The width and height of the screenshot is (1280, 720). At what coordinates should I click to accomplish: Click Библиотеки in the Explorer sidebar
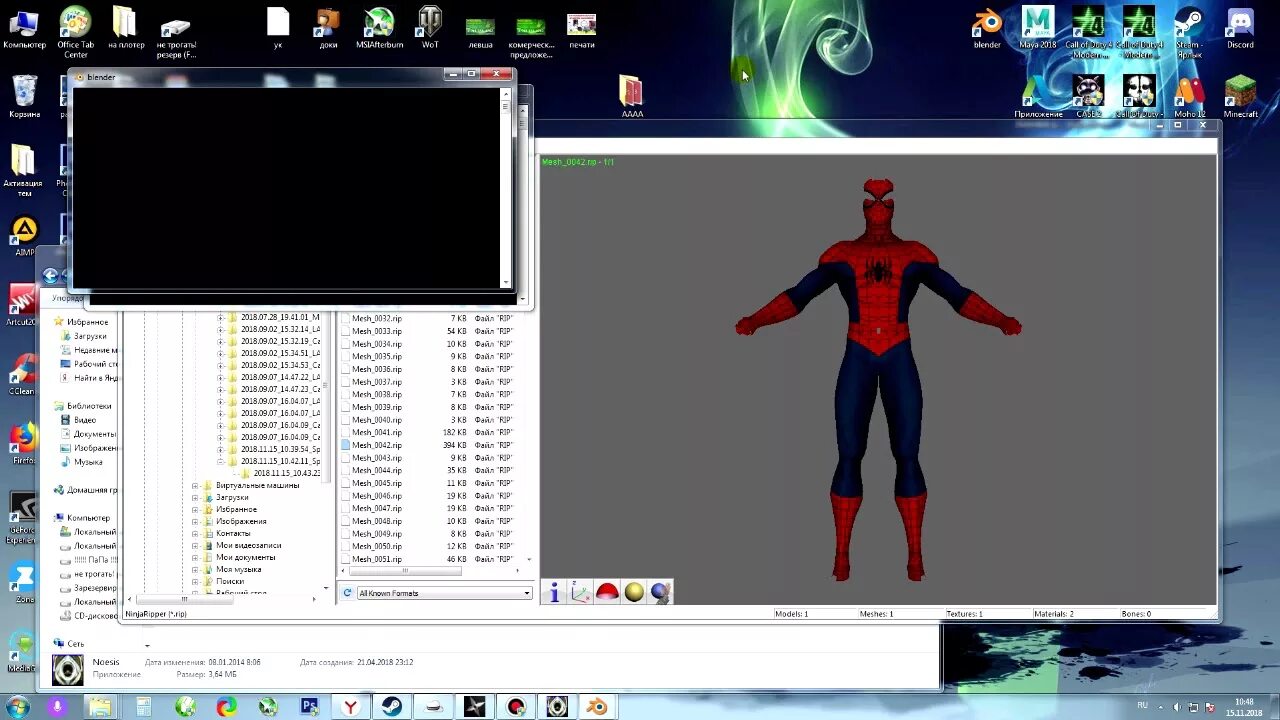89,406
